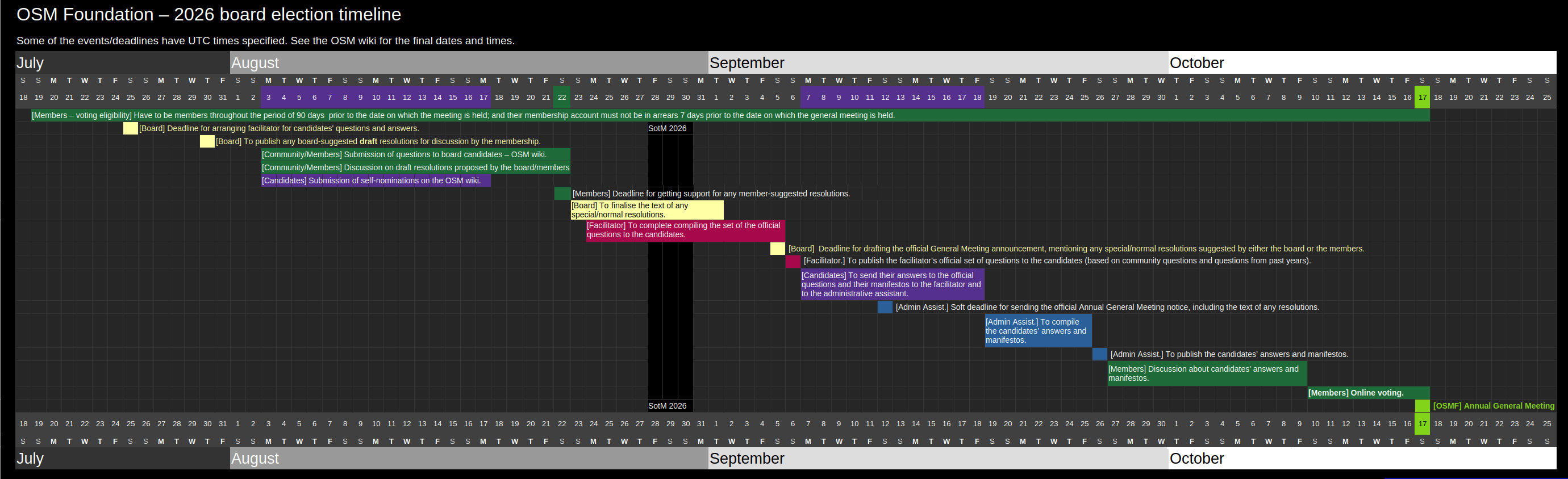The image size is (1568, 479).
Task: Click the September month footer below the timeline
Action: (938, 459)
